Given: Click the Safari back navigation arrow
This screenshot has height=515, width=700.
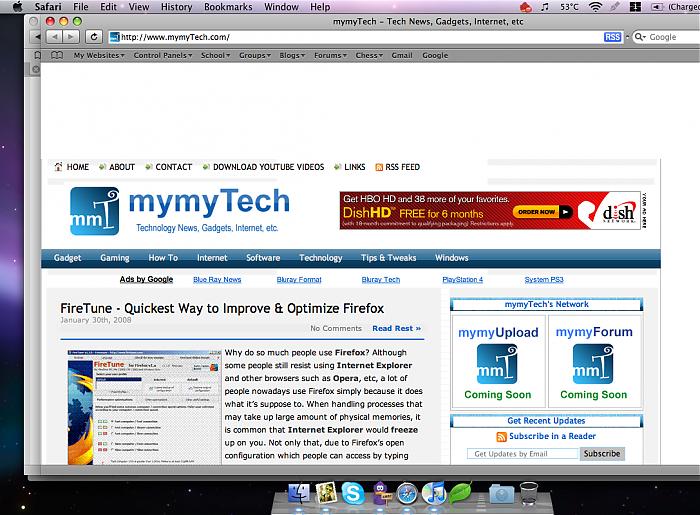Looking at the screenshot, I should 54,37.
